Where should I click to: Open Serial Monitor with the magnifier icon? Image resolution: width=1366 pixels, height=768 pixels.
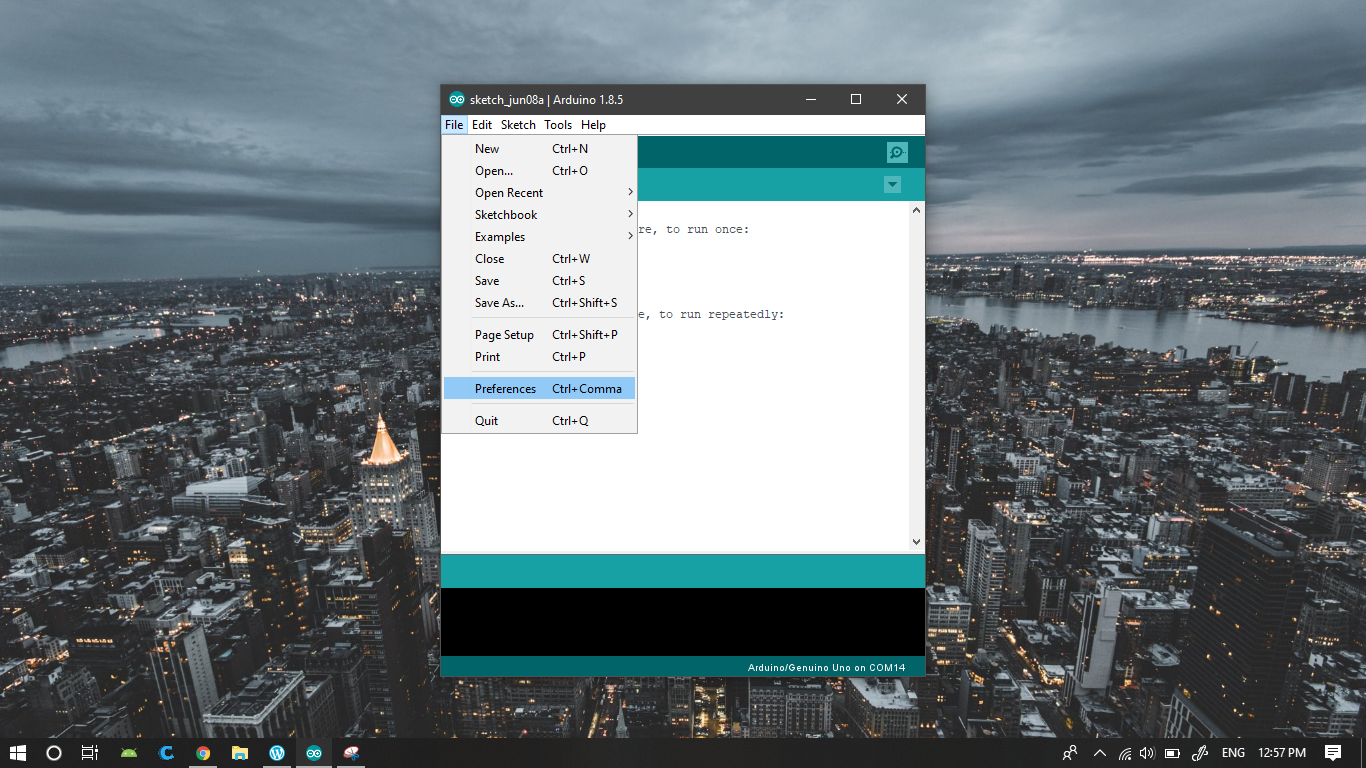(896, 151)
